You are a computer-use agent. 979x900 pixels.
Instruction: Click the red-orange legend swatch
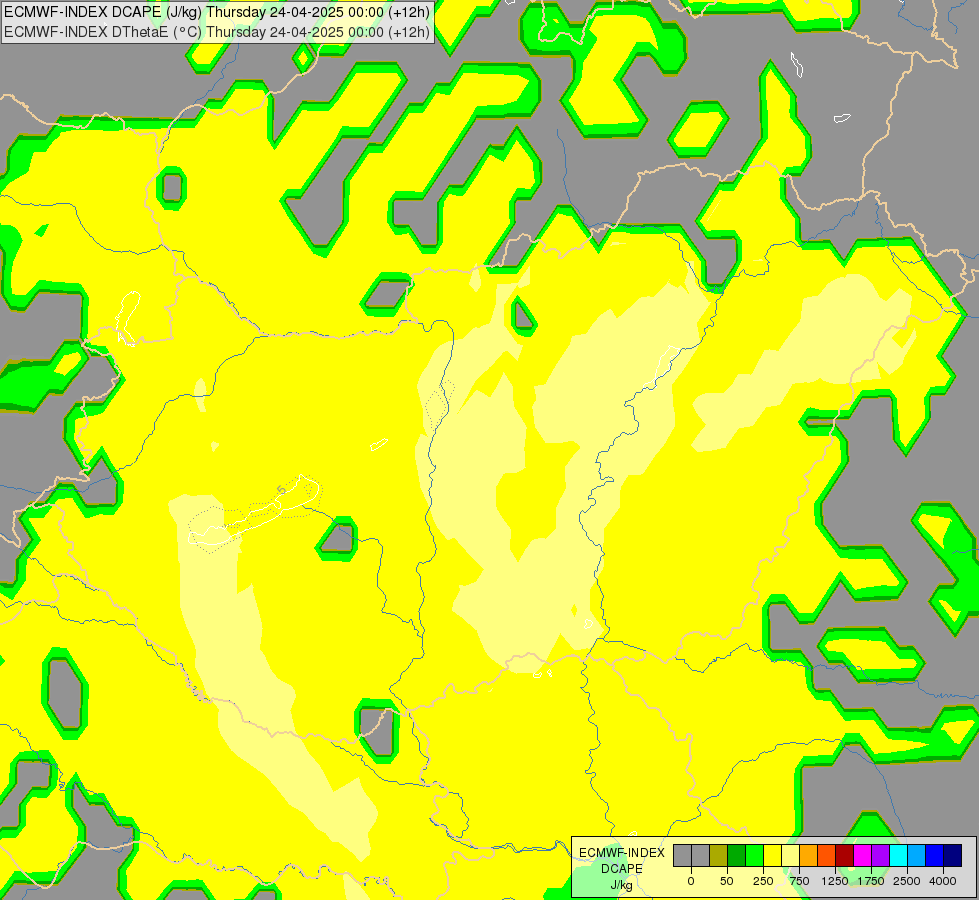click(826, 855)
